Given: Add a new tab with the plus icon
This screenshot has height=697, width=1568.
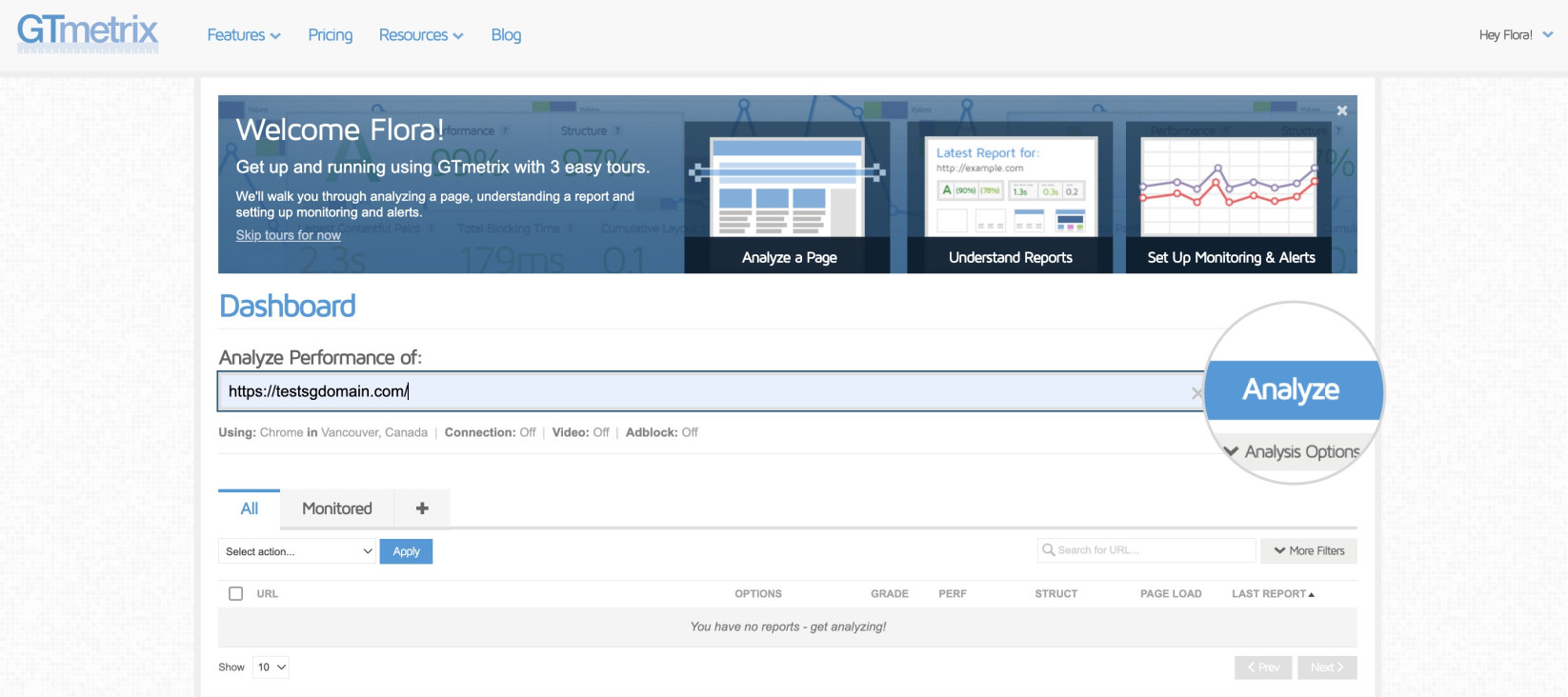Looking at the screenshot, I should tap(422, 508).
